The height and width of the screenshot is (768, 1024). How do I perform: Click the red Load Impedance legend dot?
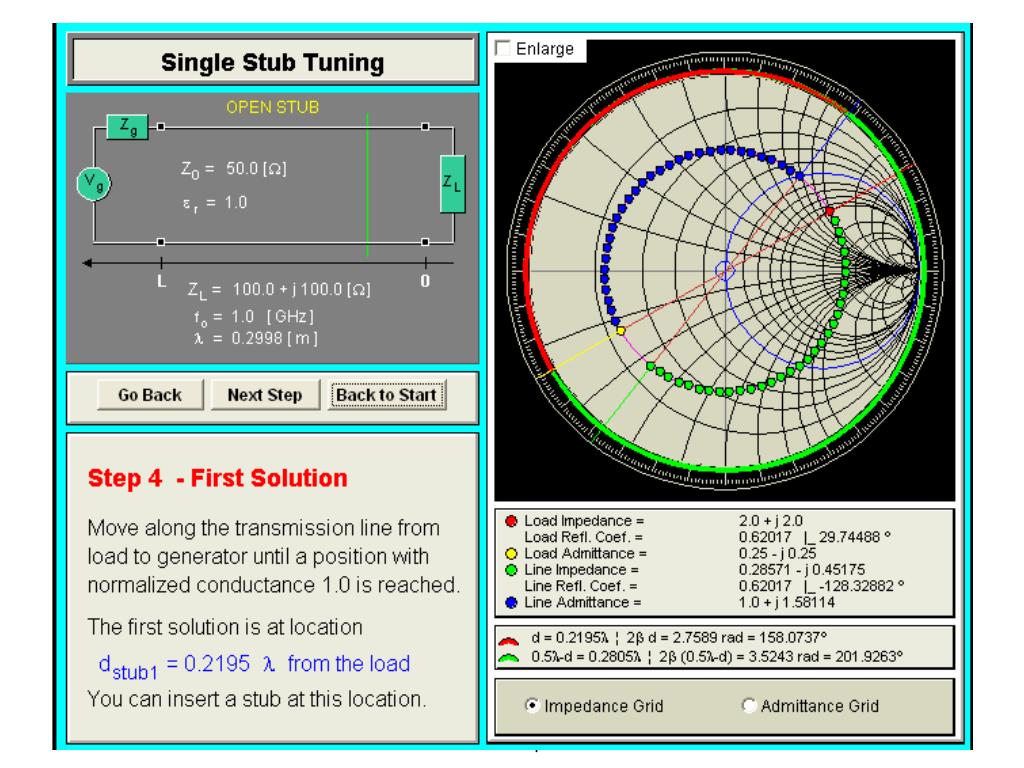(511, 520)
